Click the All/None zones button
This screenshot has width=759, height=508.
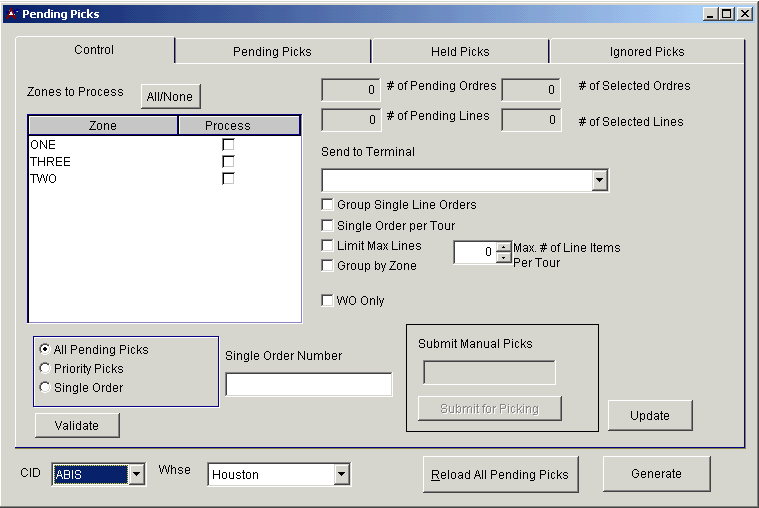point(170,97)
